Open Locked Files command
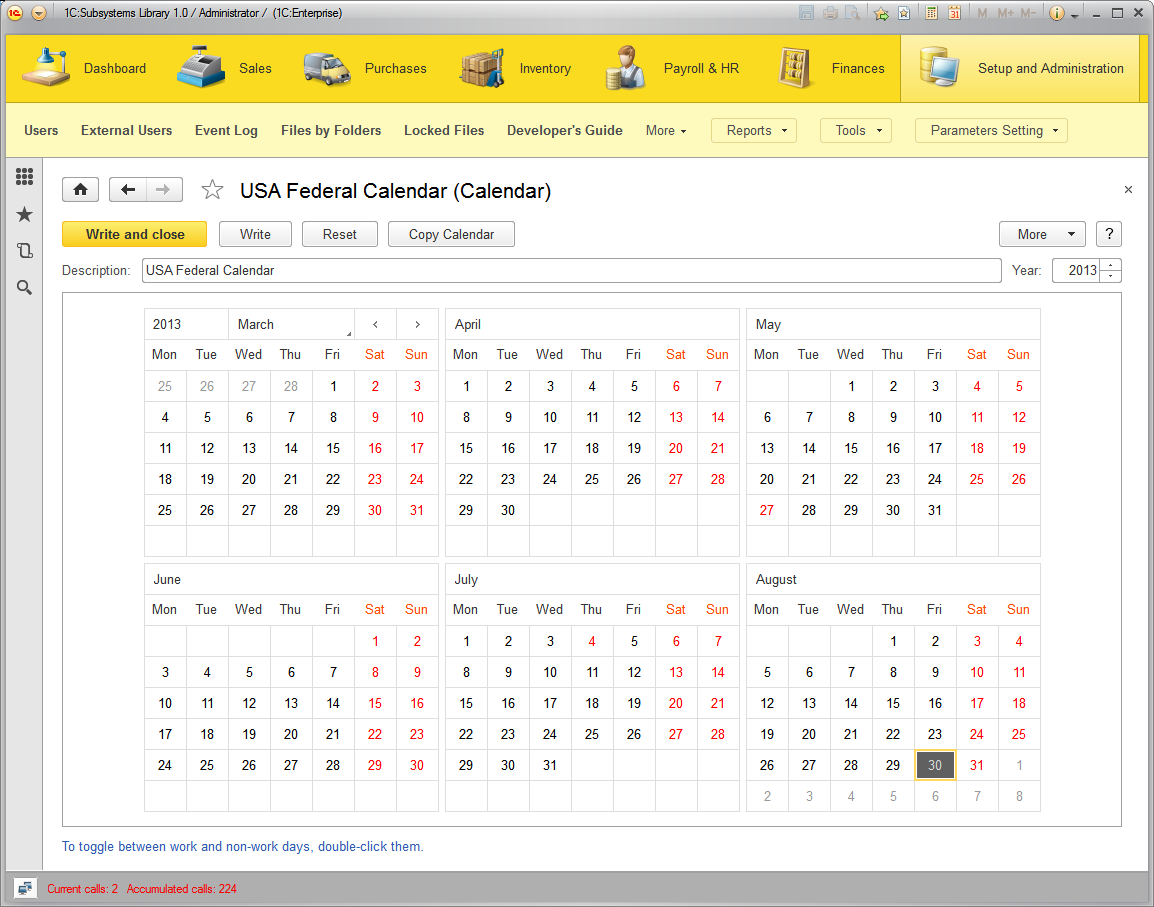This screenshot has height=907, width=1154. tap(444, 130)
